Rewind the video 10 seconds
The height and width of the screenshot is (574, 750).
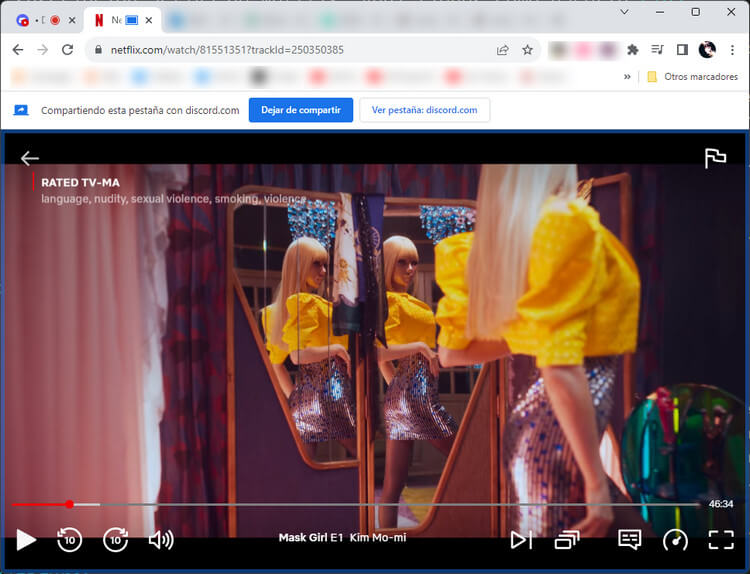(x=69, y=540)
